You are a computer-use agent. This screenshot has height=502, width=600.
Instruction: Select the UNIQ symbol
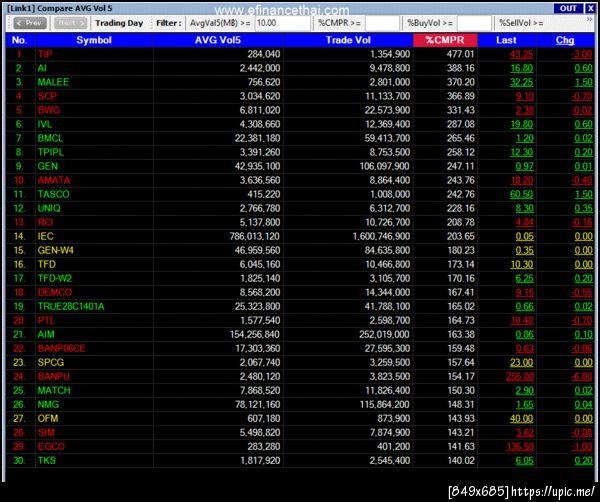tap(49, 209)
